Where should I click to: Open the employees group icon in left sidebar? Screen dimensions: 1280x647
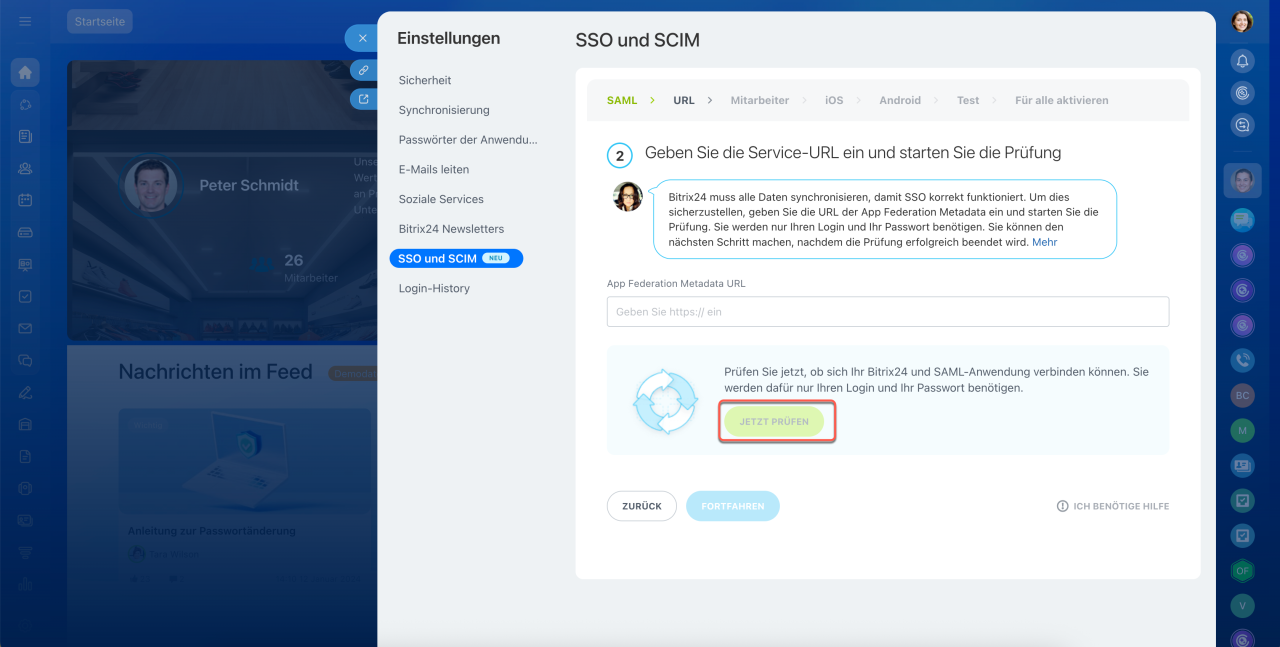click(25, 168)
